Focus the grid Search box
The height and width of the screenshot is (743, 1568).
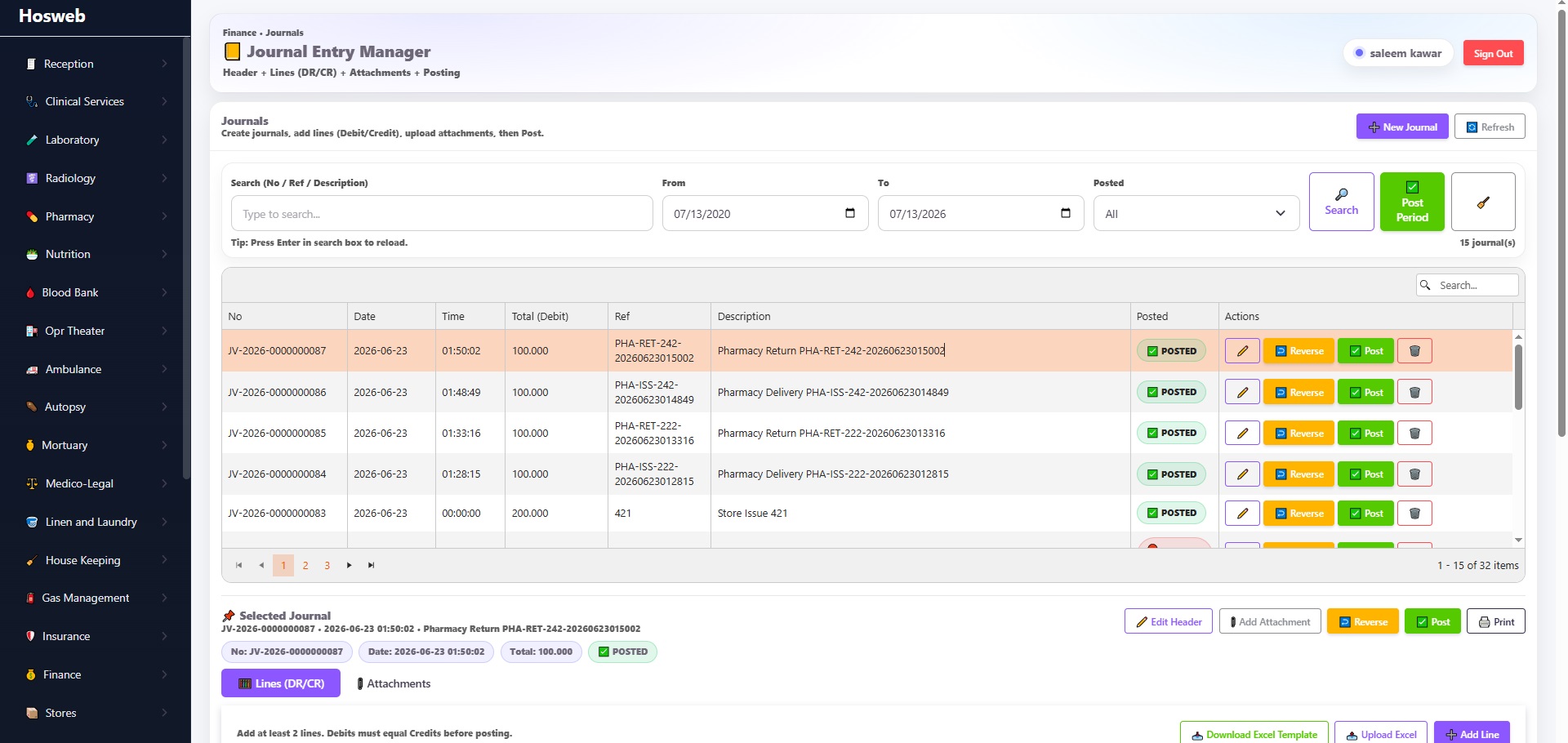pyautogui.click(x=1467, y=285)
